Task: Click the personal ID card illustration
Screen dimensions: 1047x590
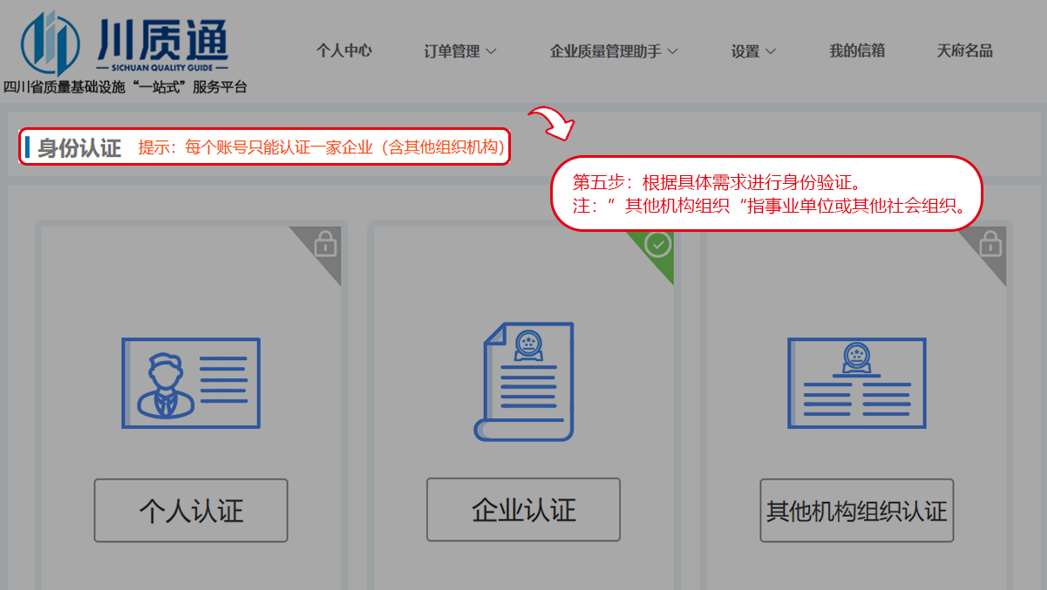Action: 191,383
